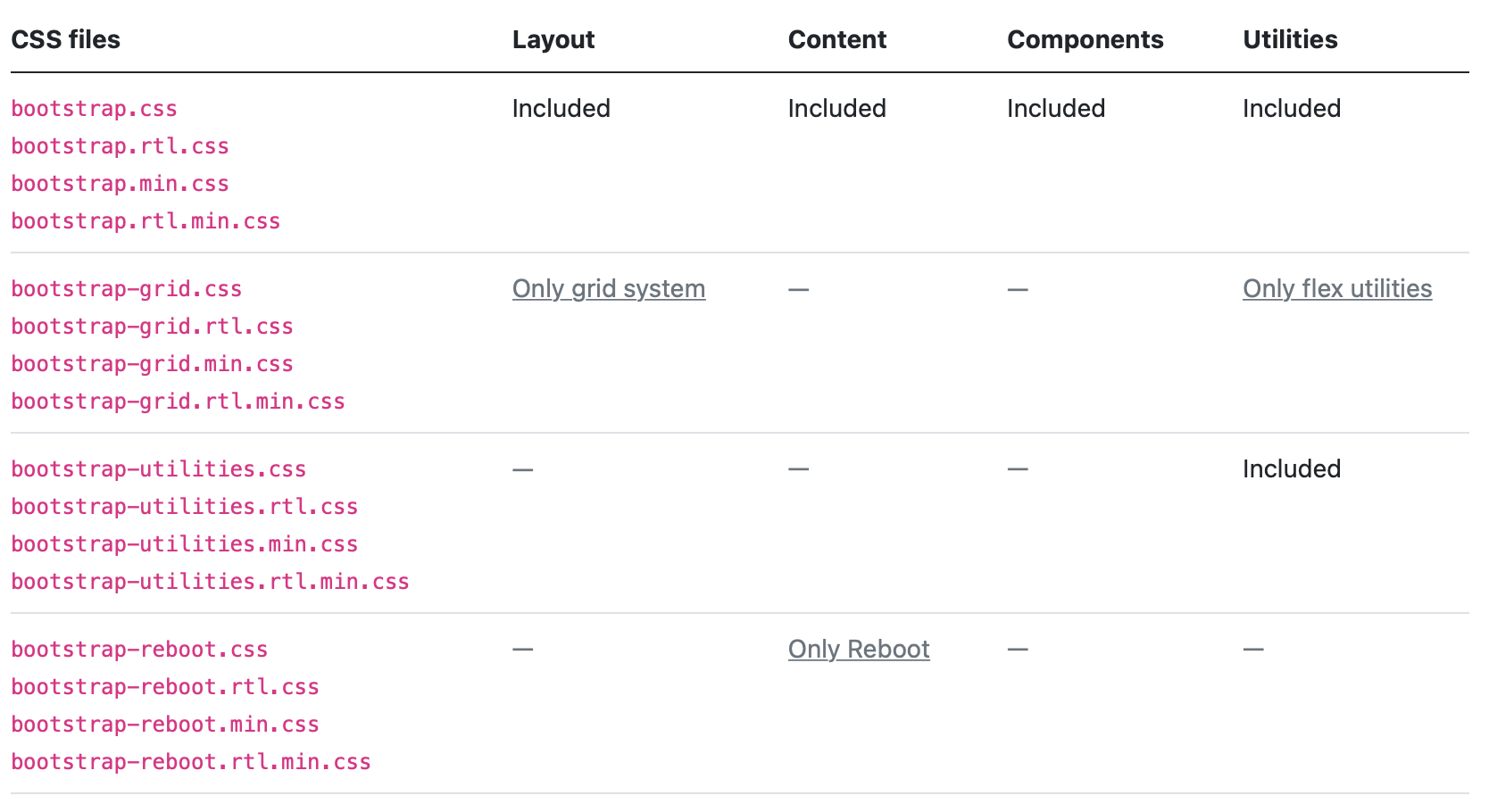Viewport: 1489px width, 812px height.
Task: Select bootstrap-grid.rtl.css in the table
Action: click(152, 327)
